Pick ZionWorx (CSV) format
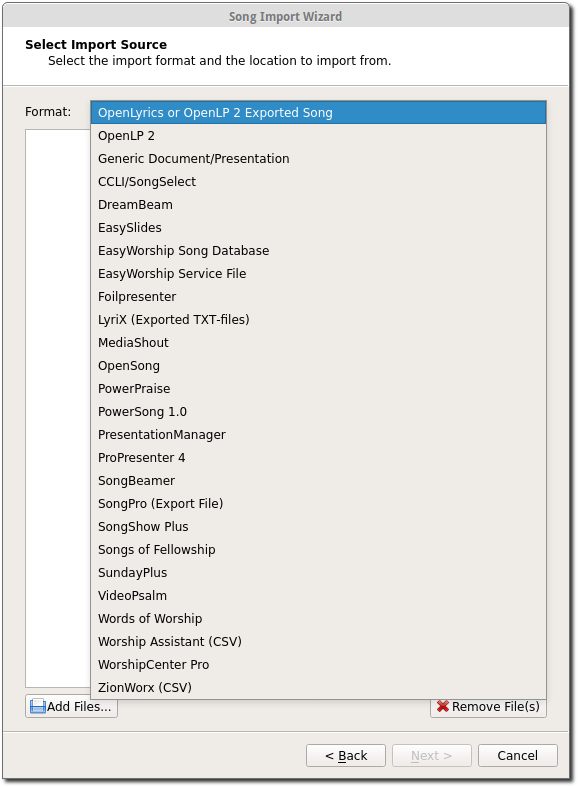 (x=318, y=688)
